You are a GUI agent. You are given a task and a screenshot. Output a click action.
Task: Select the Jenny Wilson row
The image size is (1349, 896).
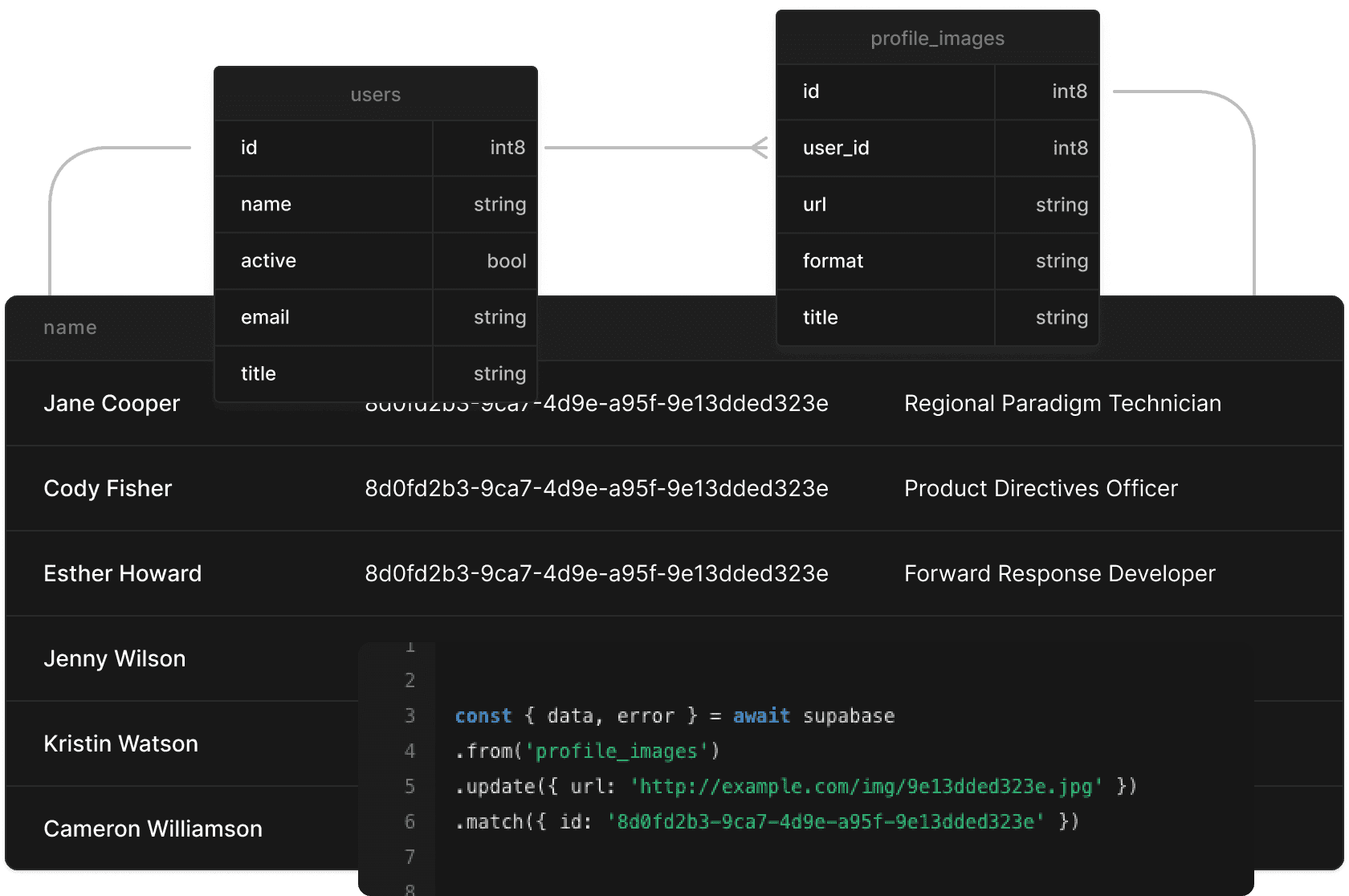[113, 658]
